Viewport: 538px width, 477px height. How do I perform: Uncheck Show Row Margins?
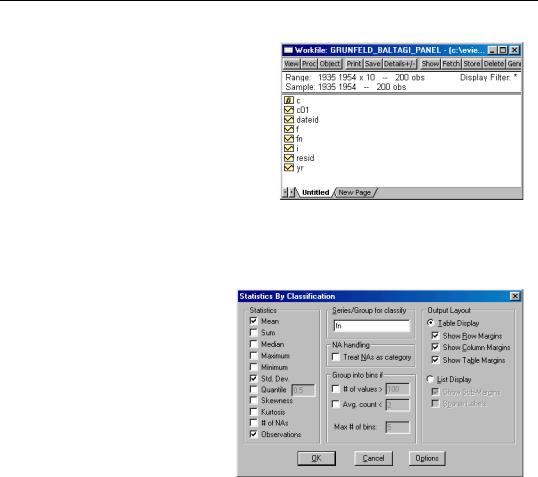pos(435,336)
